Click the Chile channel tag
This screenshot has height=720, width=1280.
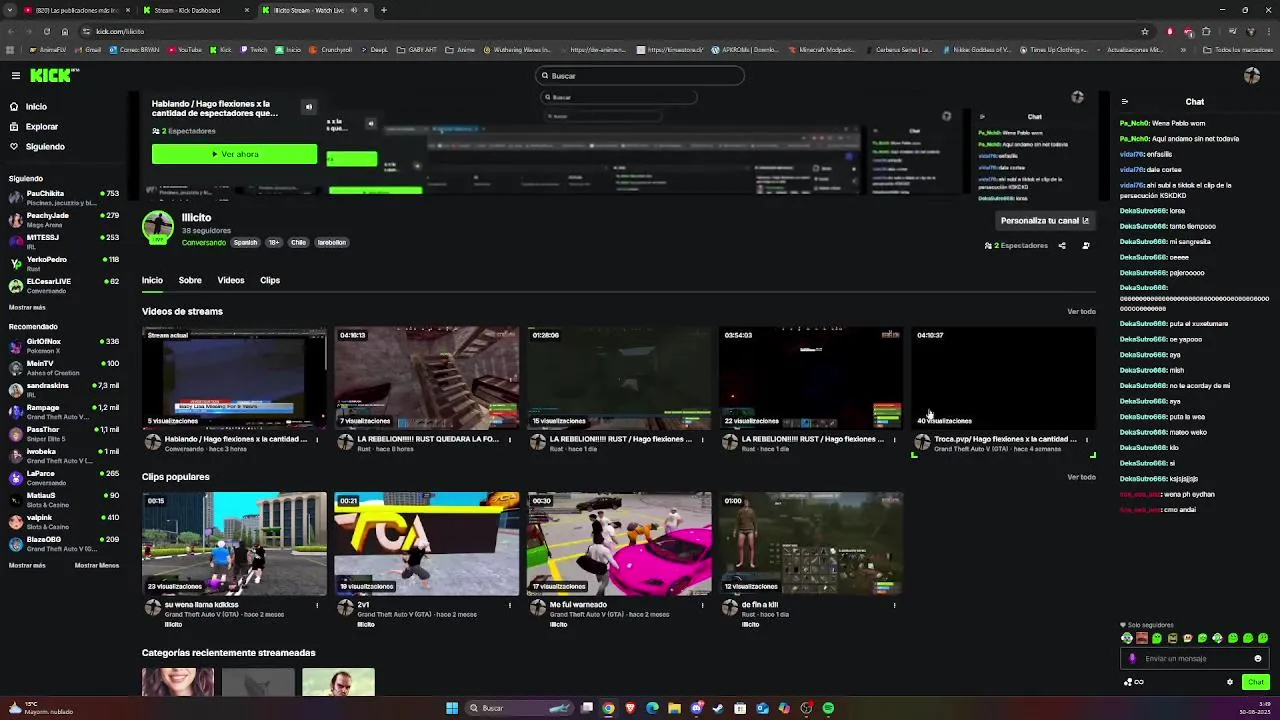tap(298, 243)
